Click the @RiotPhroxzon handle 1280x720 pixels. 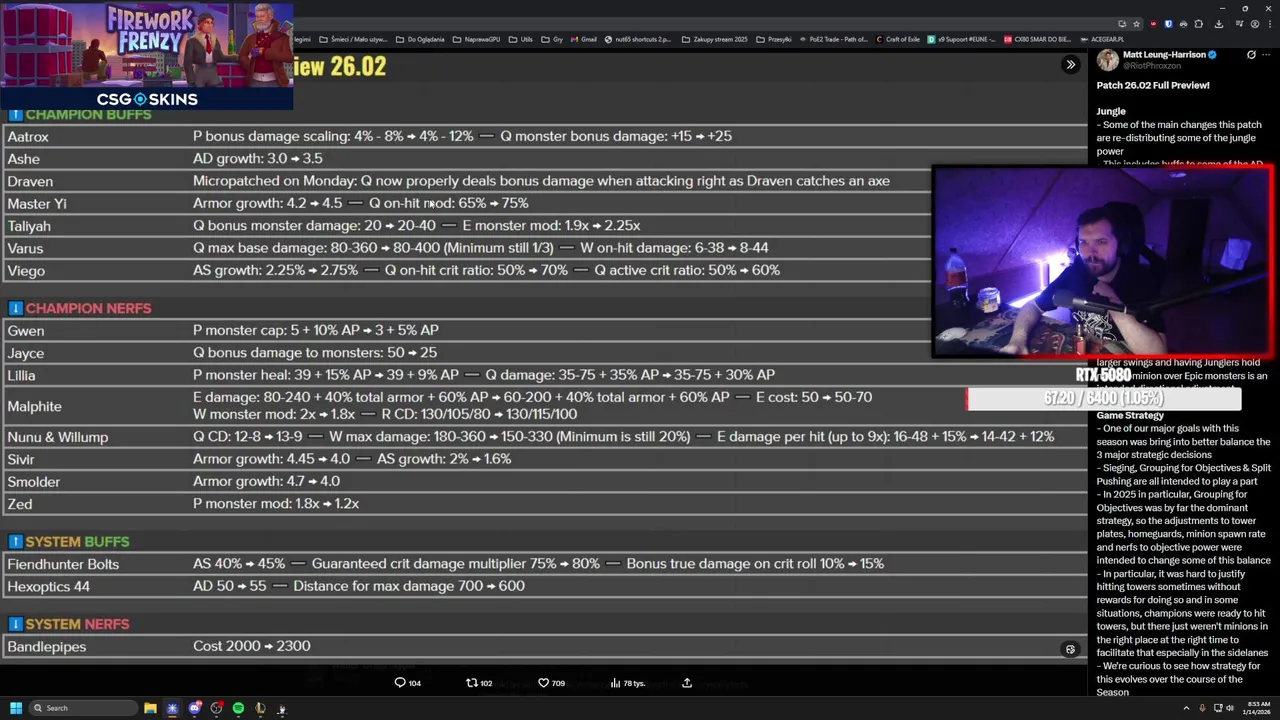[x=1152, y=66]
